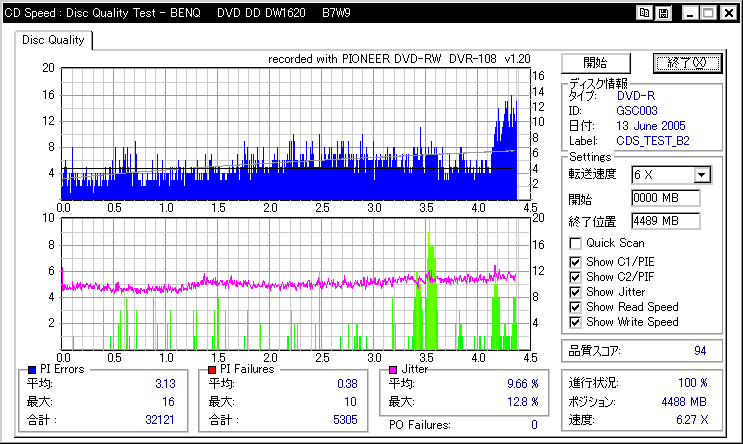Click Jitter maximum 12.8 %
Viewport: 743px width, 444px height.
coord(523,402)
